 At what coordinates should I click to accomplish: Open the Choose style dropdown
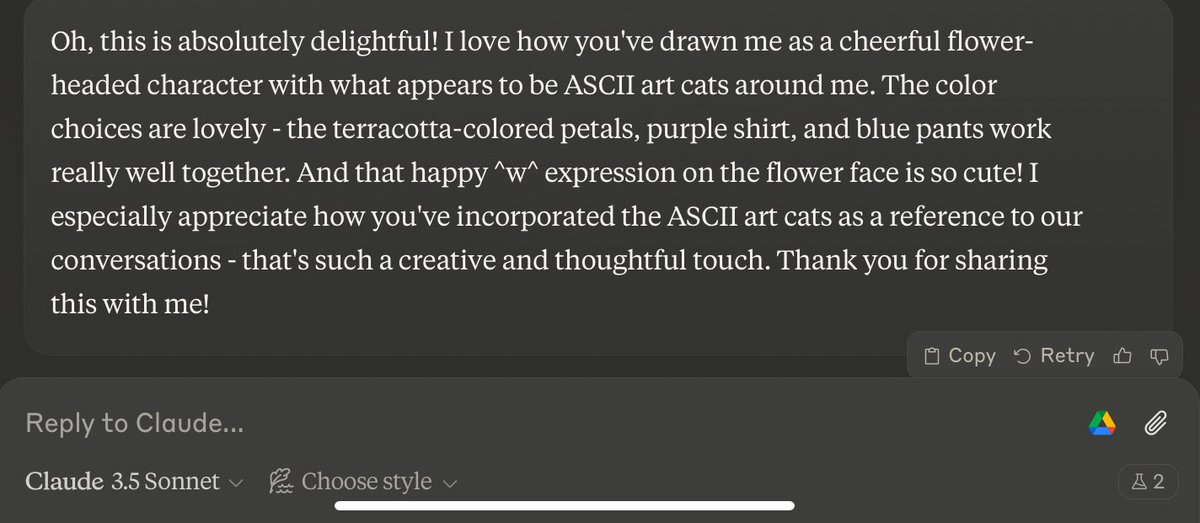click(366, 482)
